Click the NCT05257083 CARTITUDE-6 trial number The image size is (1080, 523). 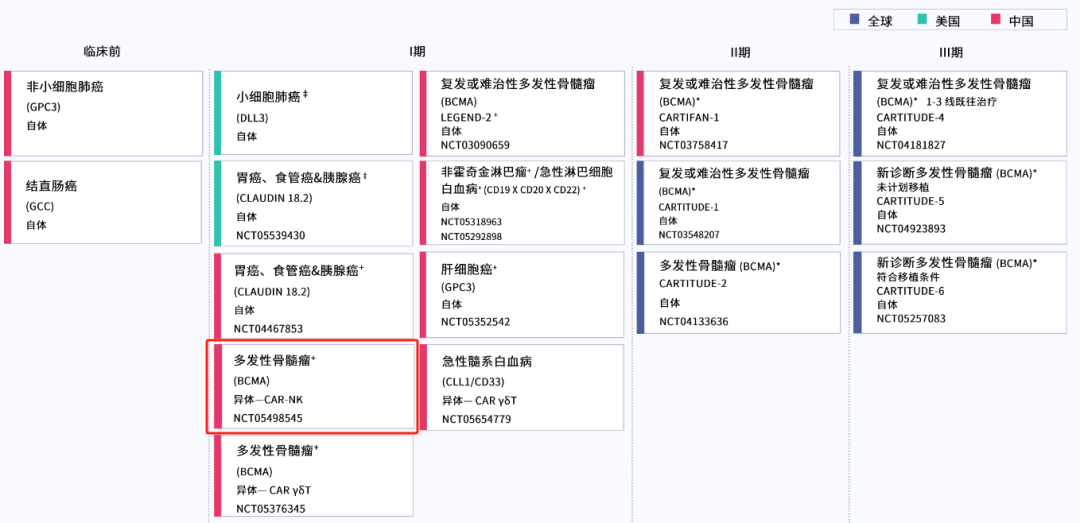pyautogui.click(x=911, y=319)
